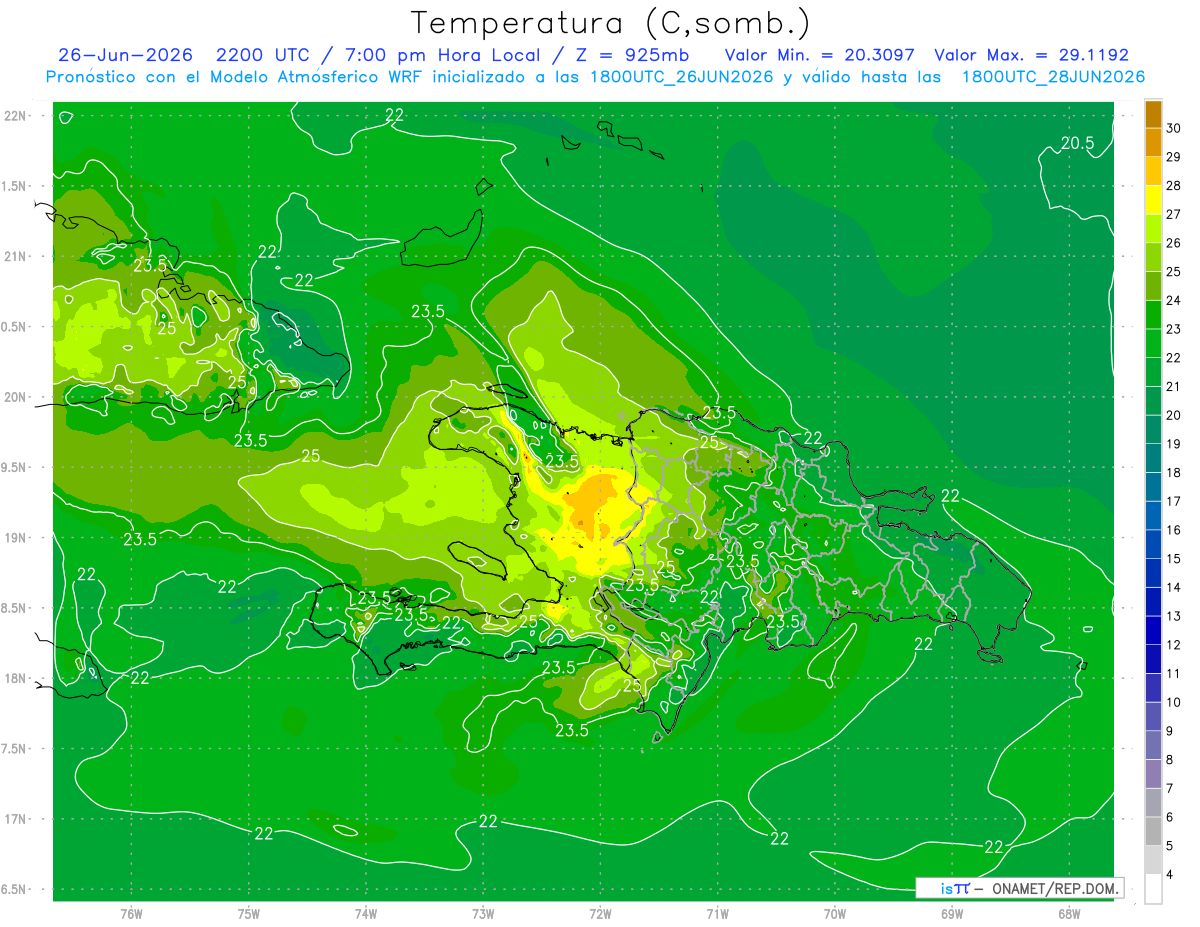Click the "69W" longitude axis label

click(952, 914)
